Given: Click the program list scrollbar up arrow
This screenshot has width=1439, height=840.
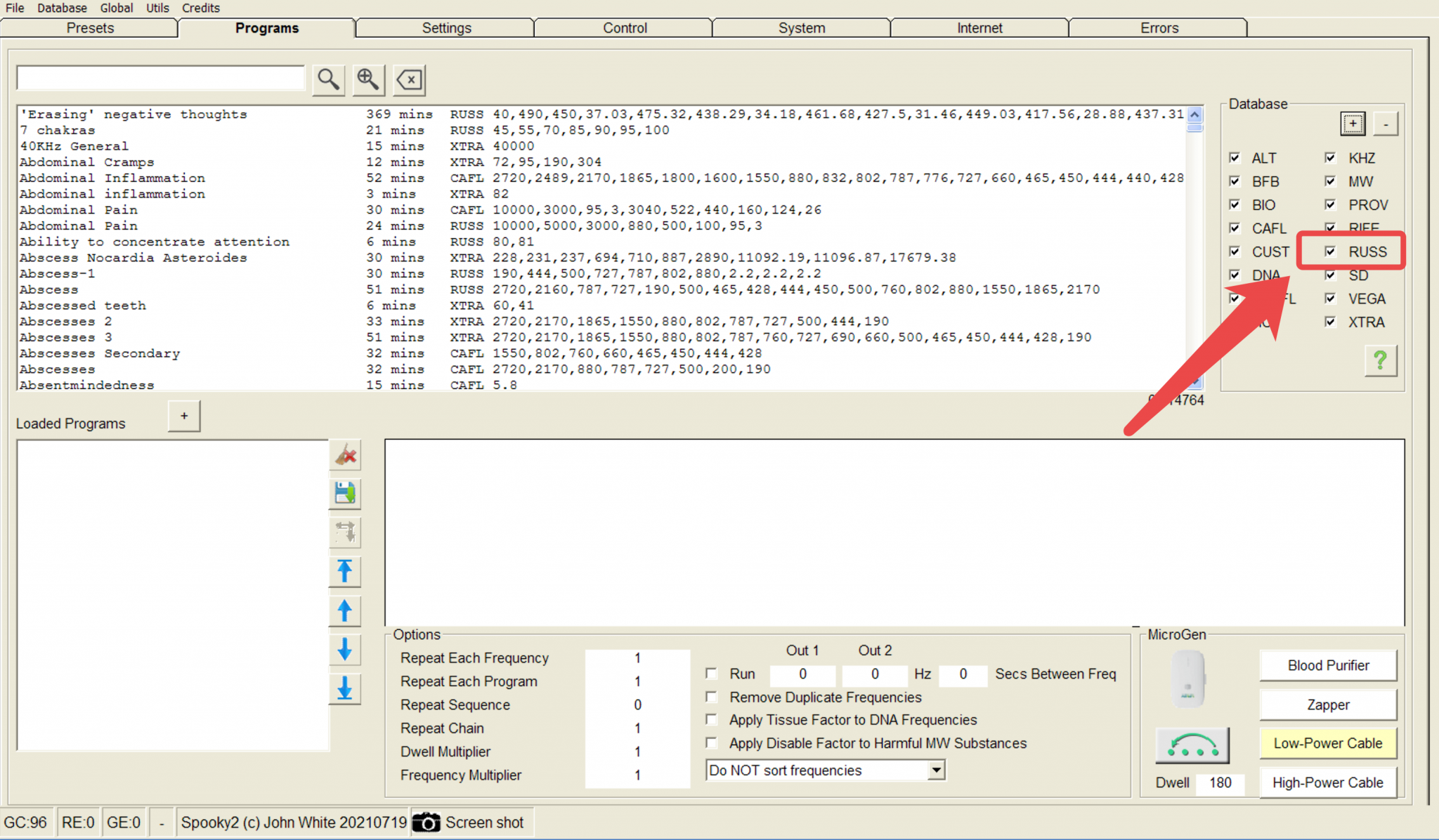Looking at the screenshot, I should click(x=1194, y=114).
